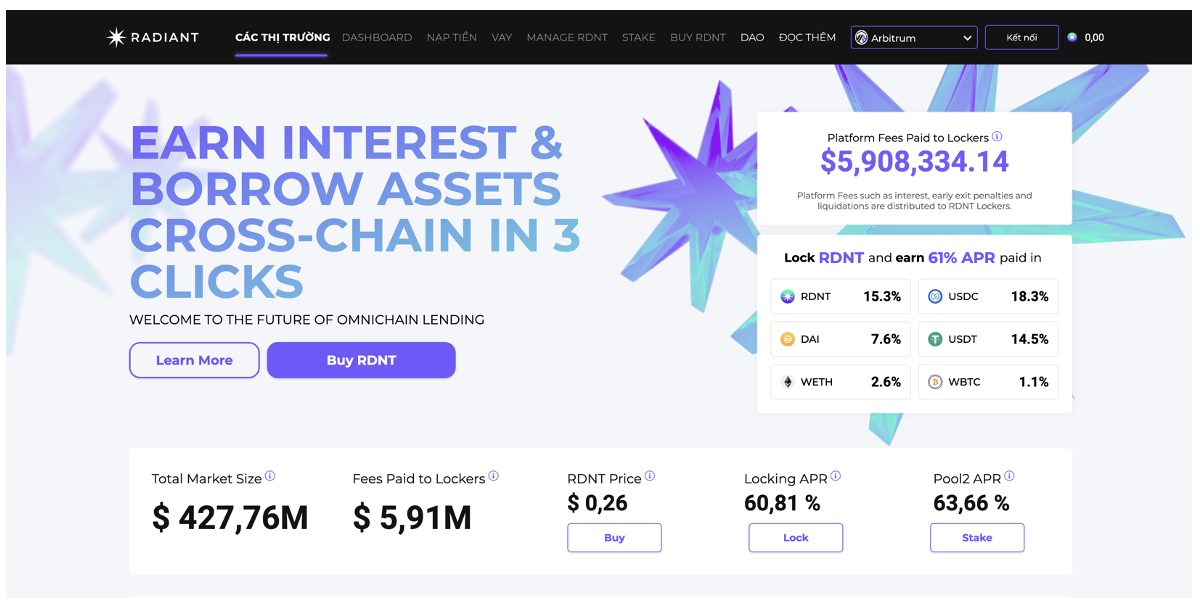Switch to the Stake tab
Screen dimensions: 1200x600
click(x=639, y=38)
